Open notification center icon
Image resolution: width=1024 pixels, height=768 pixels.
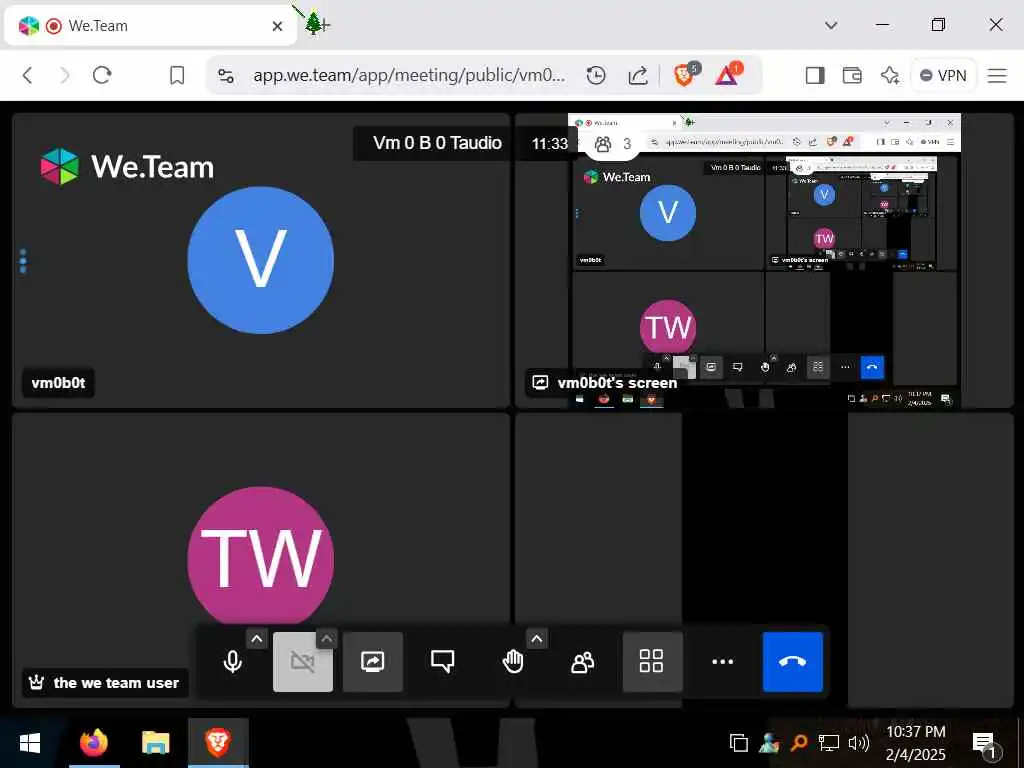985,744
